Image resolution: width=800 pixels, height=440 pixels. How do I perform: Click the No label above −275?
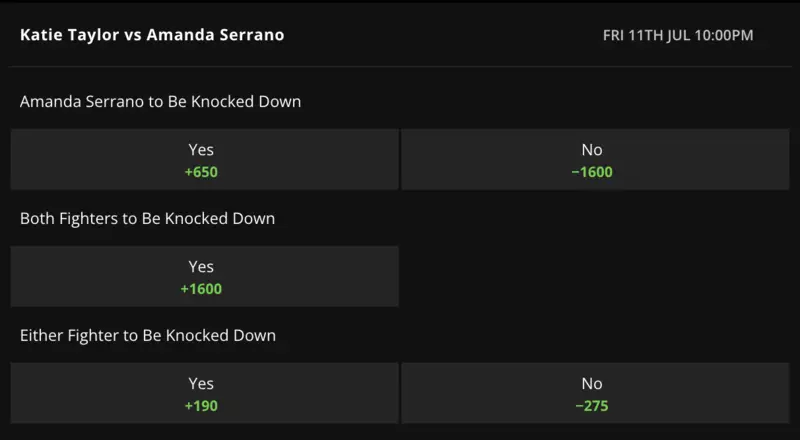coord(592,383)
